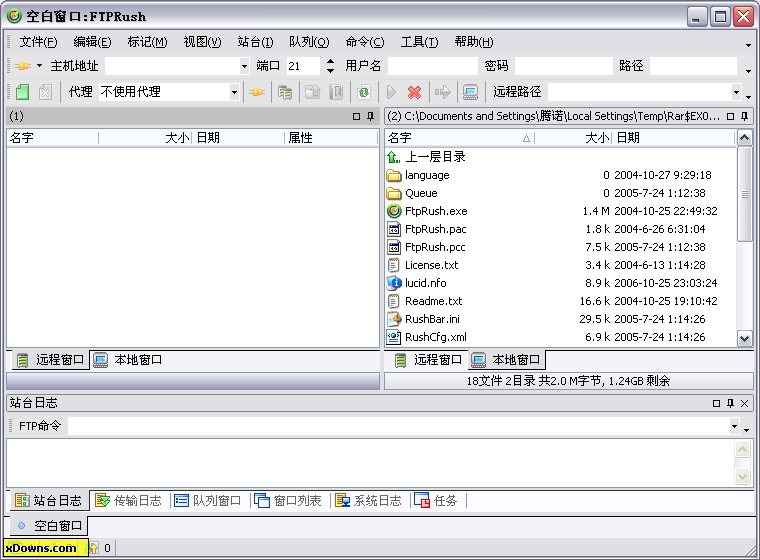Open the 编辑(E) menu
760x560 pixels.
point(92,42)
